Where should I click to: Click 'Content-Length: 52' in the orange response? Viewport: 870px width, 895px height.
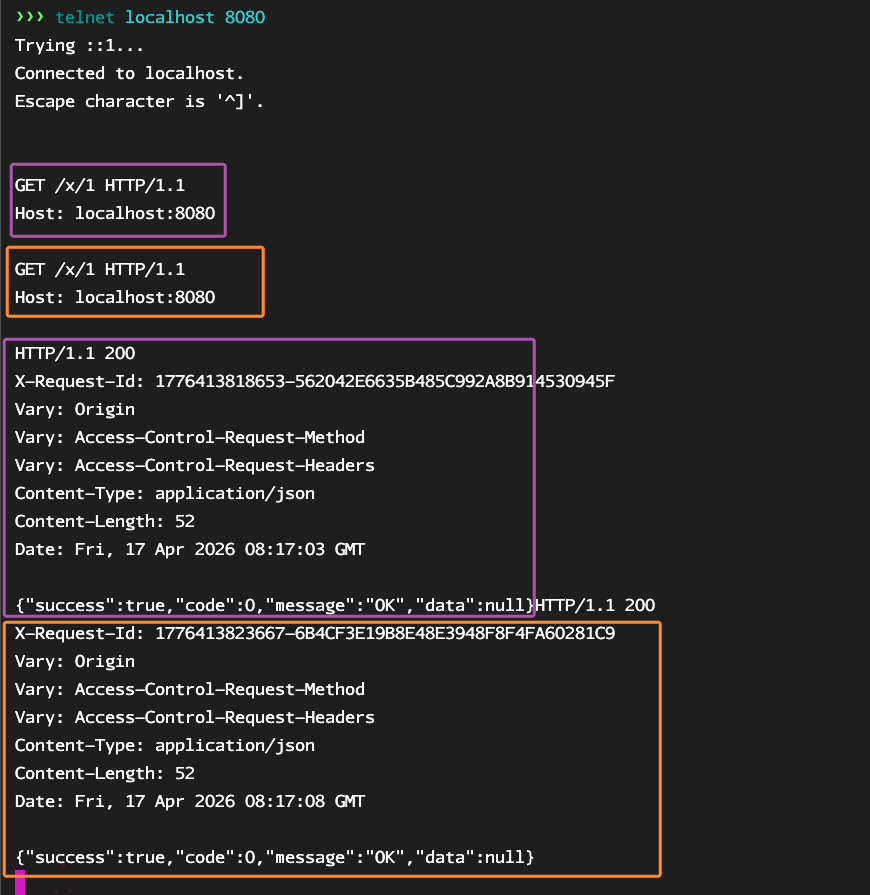(105, 774)
